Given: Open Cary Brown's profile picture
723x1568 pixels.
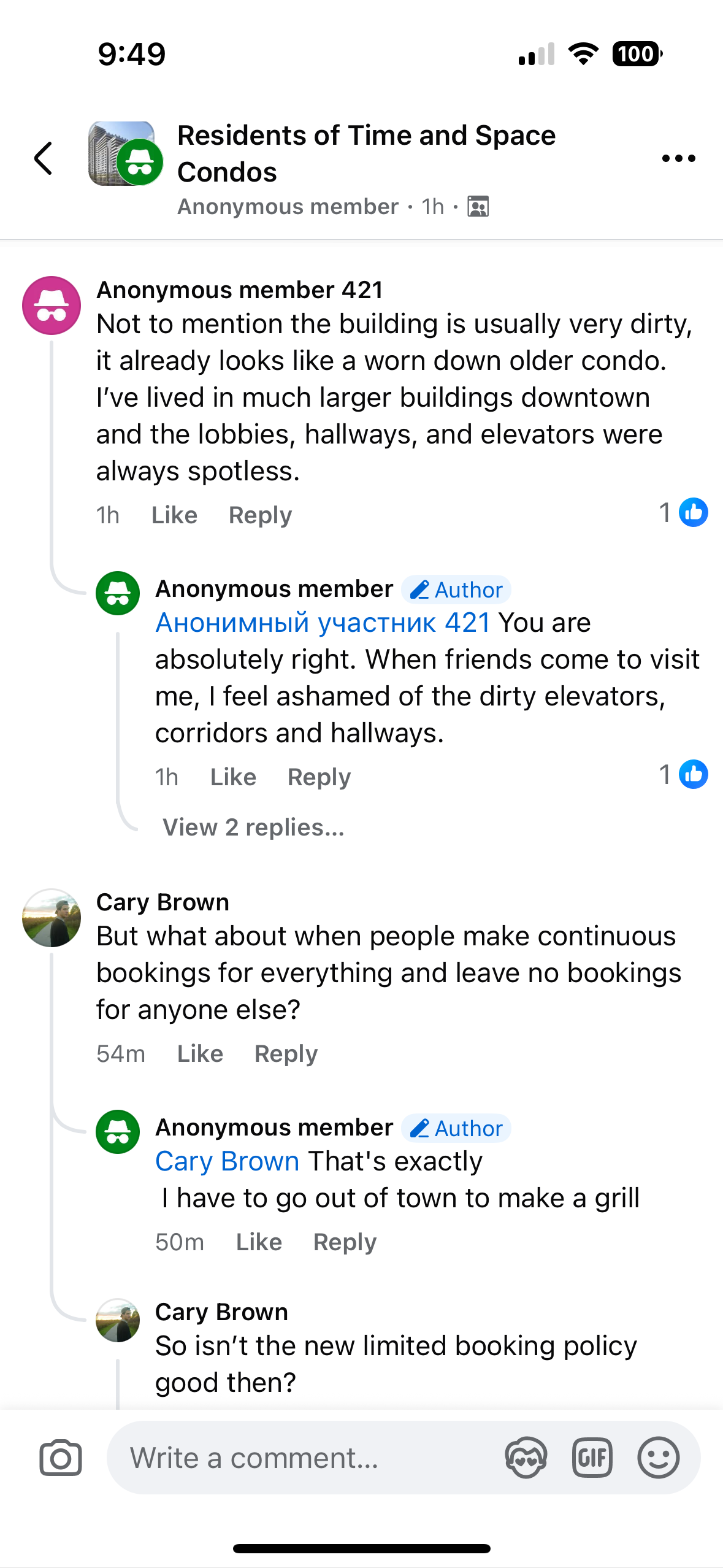Looking at the screenshot, I should 52,918.
